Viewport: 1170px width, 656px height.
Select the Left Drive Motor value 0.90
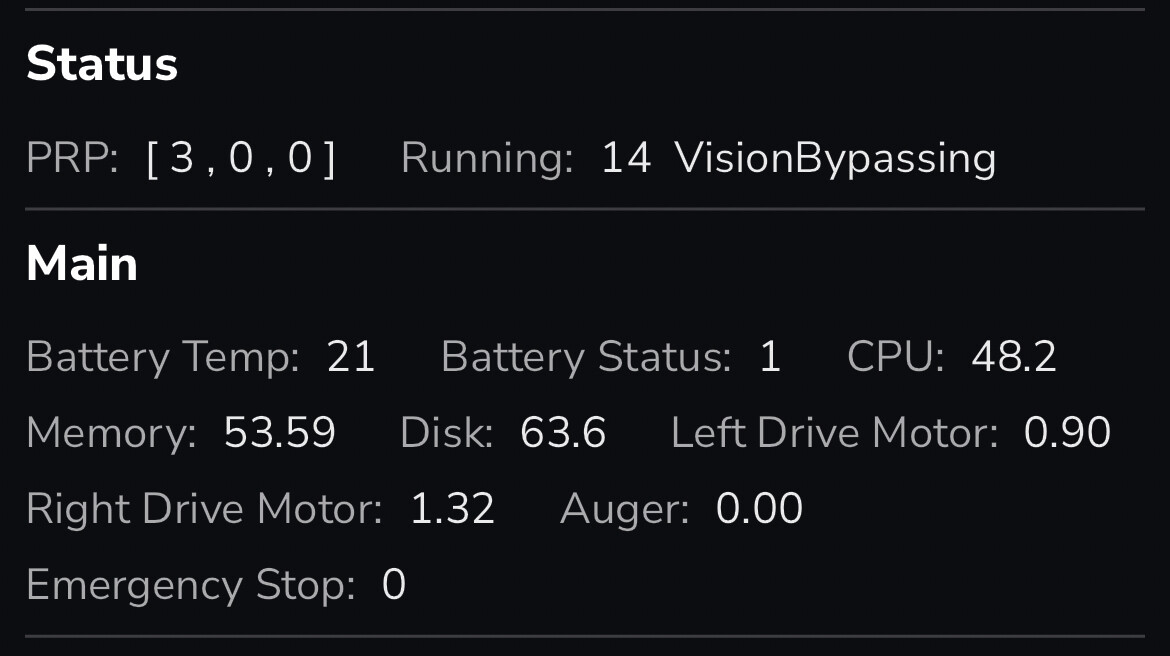tap(1067, 433)
